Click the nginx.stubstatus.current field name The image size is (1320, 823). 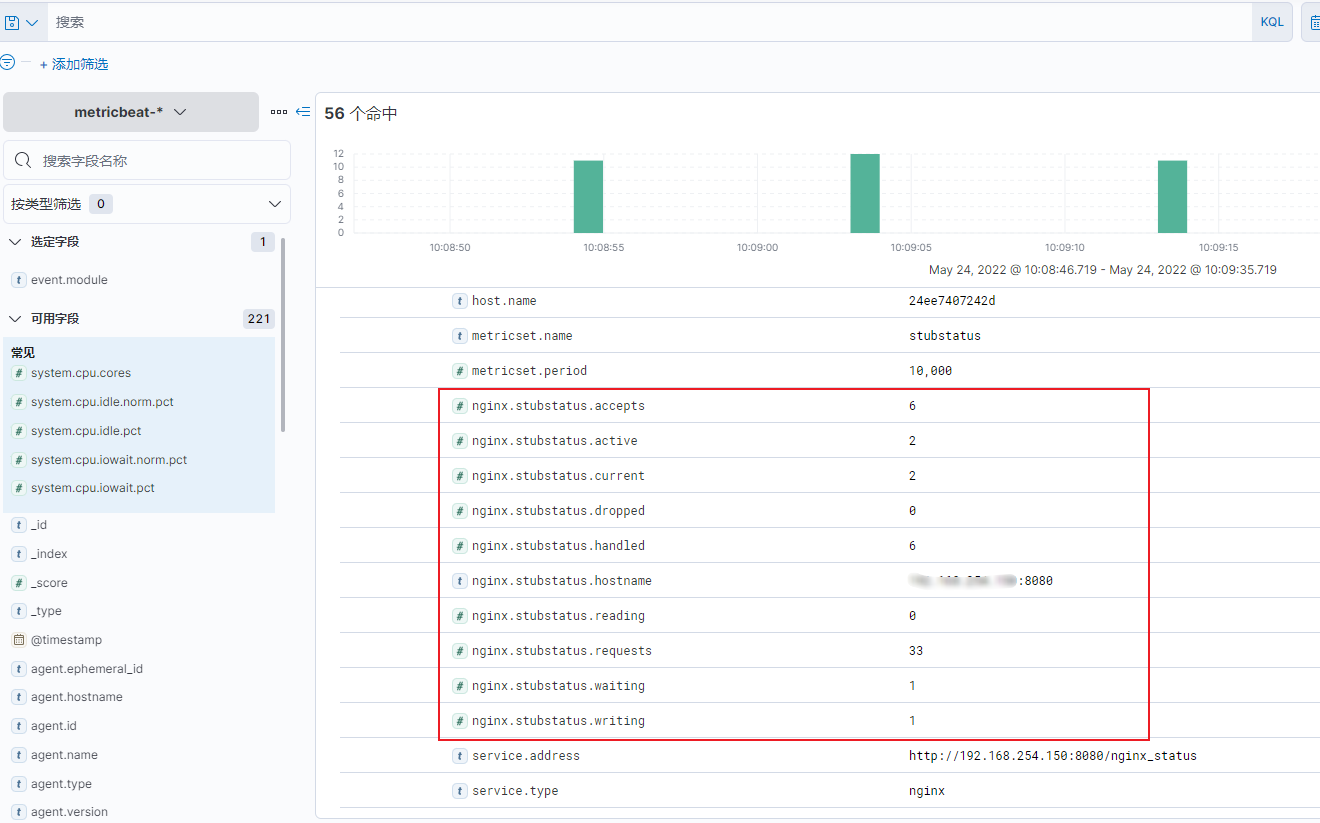558,476
